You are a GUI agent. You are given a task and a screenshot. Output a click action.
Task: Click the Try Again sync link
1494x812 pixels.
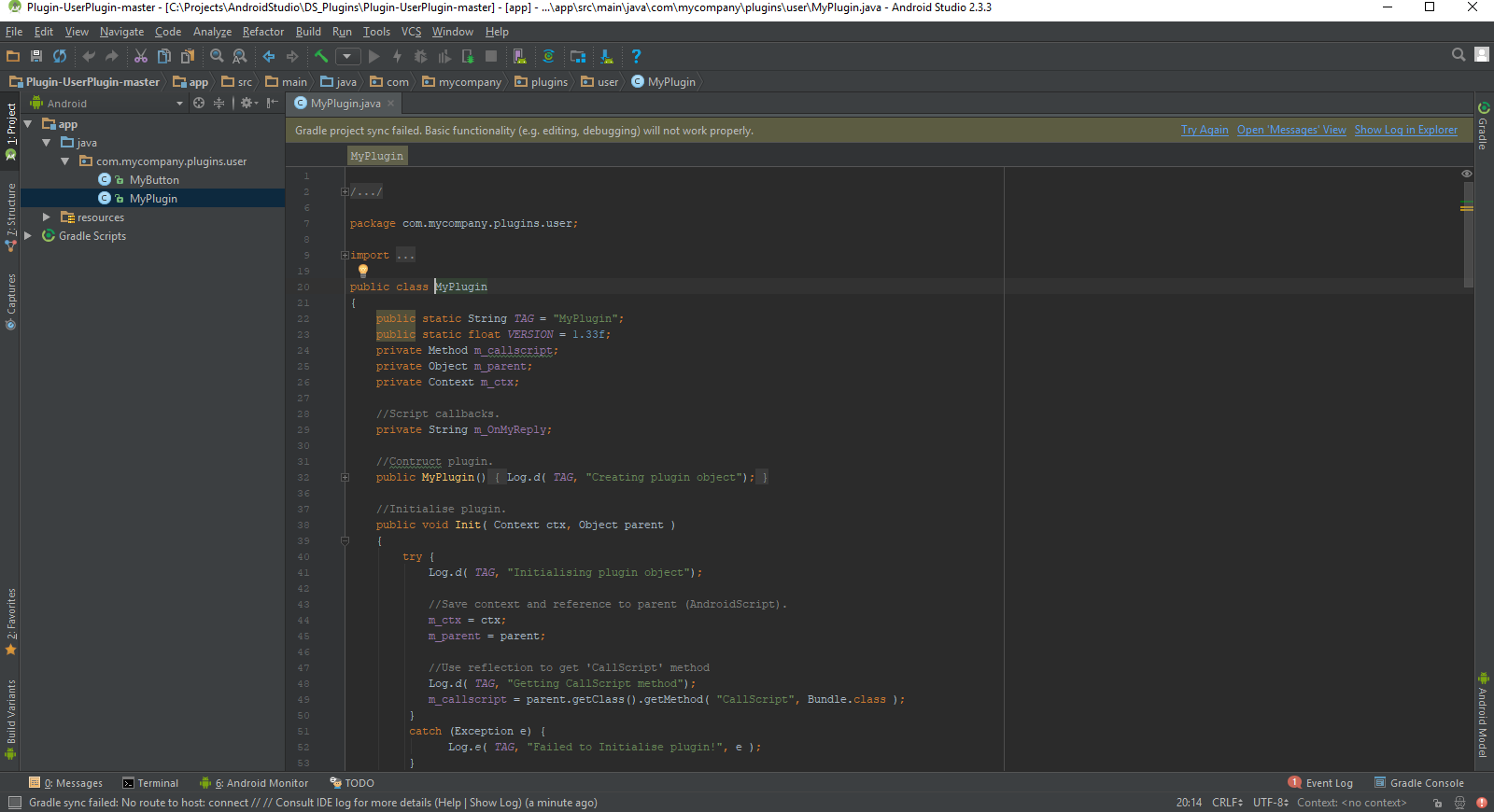pos(1205,131)
